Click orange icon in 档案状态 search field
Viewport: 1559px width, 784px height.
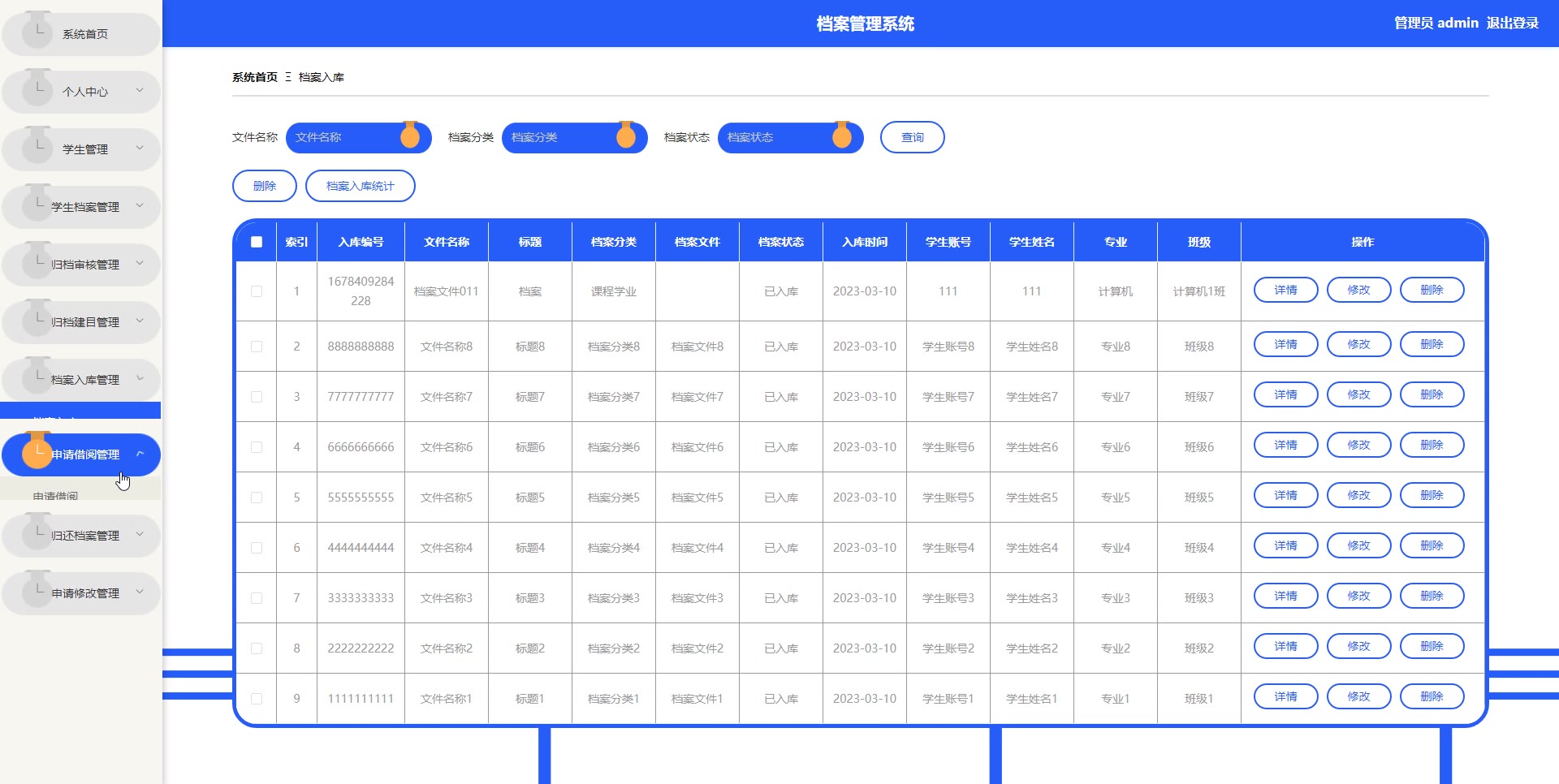click(842, 136)
